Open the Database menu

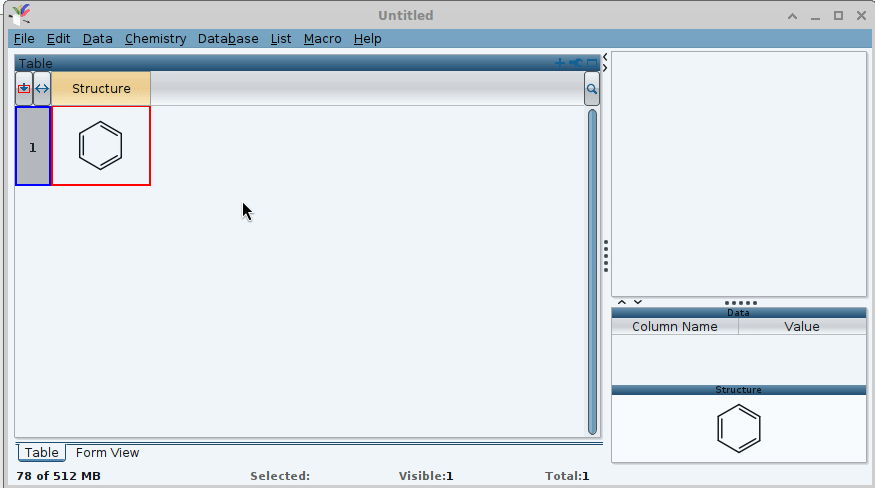click(x=228, y=38)
